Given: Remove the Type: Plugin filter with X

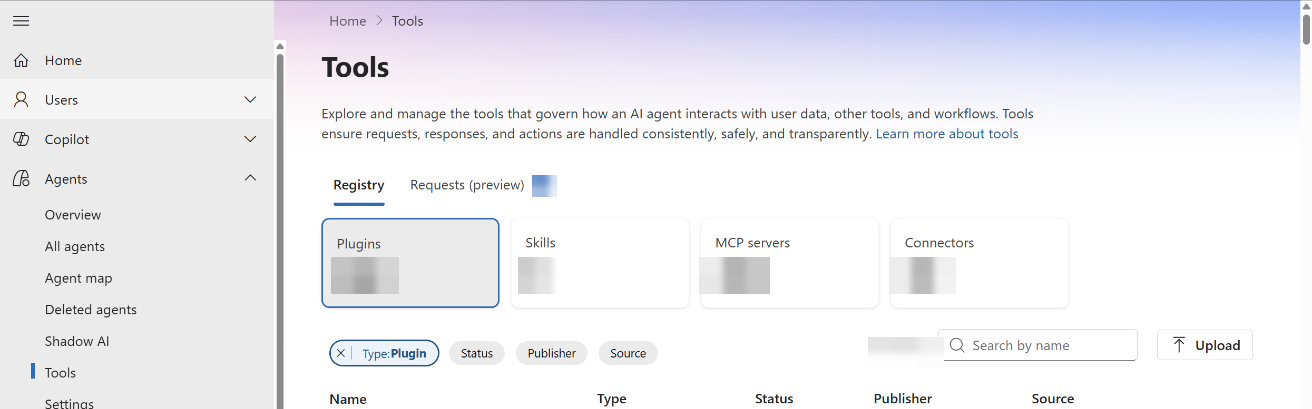Looking at the screenshot, I should (341, 353).
